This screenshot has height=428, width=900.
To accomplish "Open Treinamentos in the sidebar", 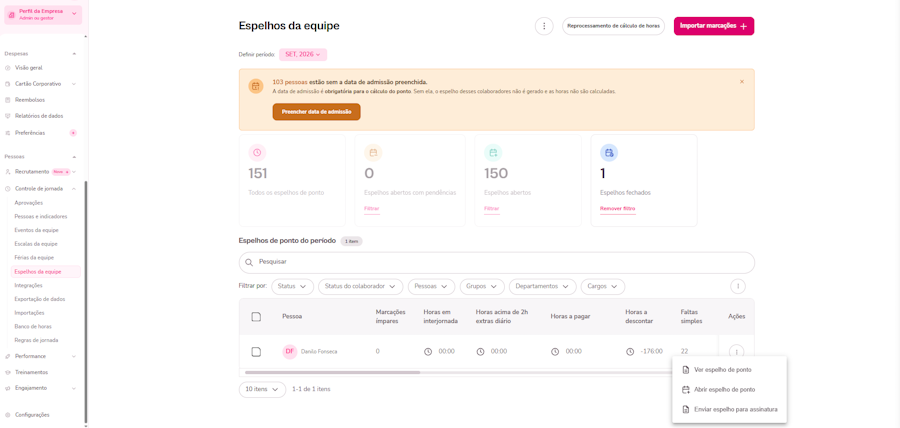I will 32,372.
